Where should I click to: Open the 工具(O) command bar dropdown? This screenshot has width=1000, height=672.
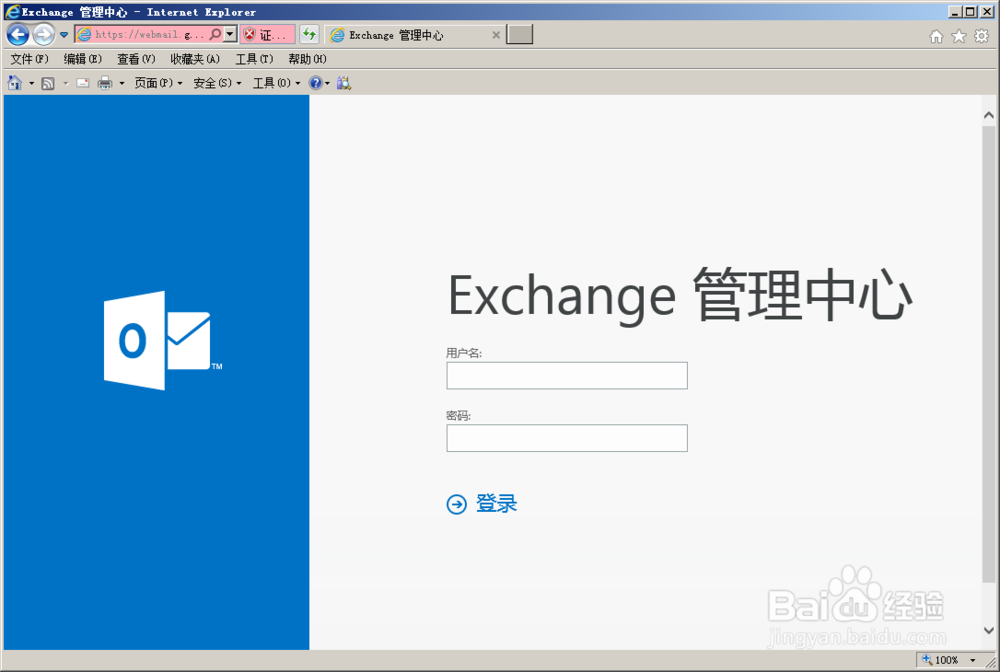277,83
